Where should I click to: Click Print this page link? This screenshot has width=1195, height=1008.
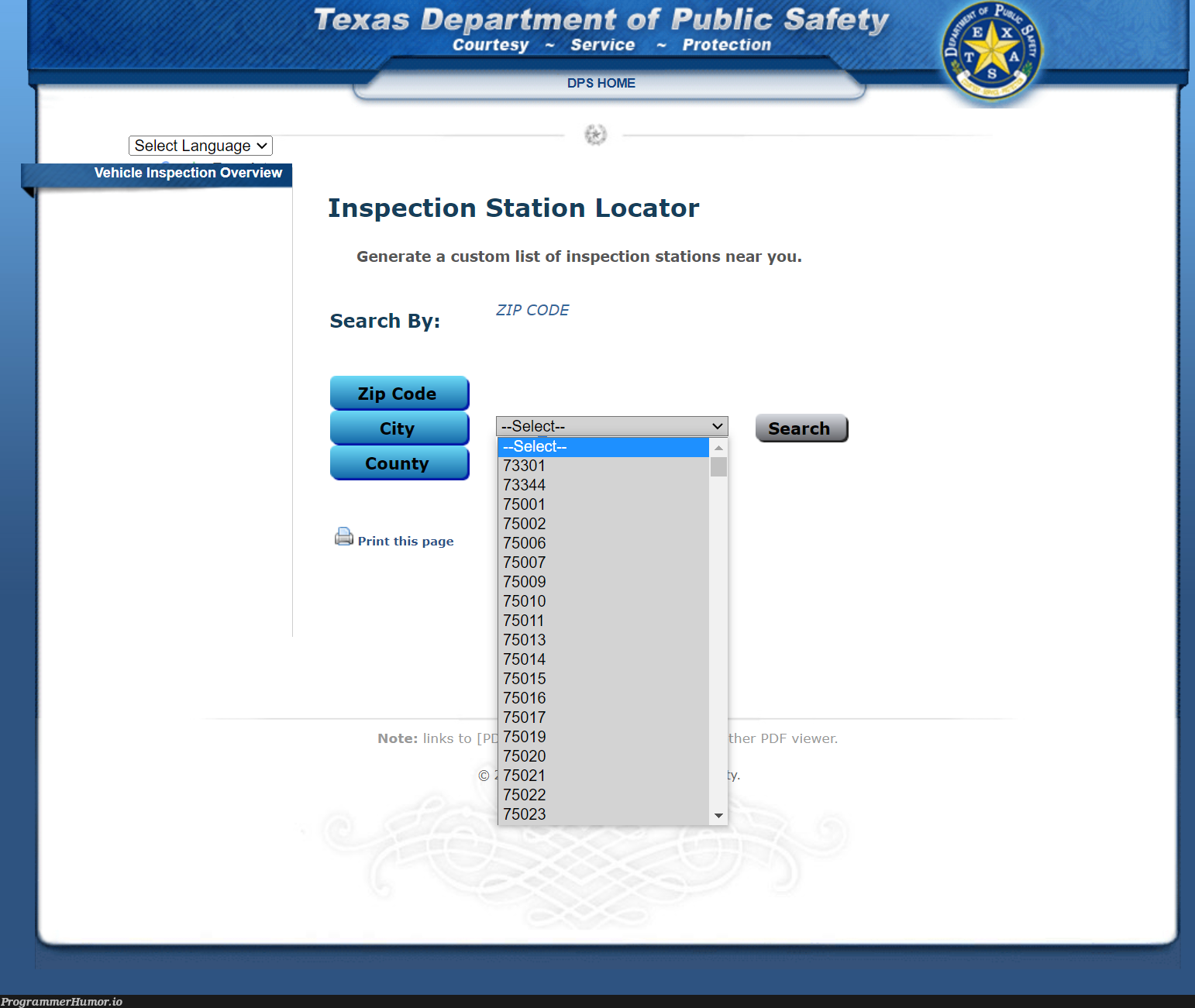coord(405,541)
